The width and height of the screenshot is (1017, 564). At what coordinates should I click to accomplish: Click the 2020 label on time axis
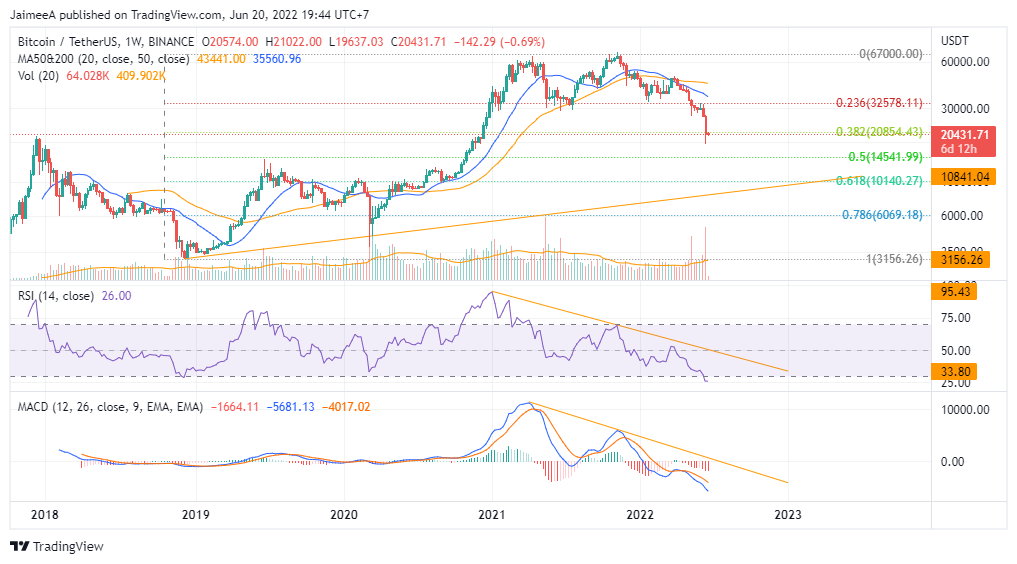coord(344,515)
